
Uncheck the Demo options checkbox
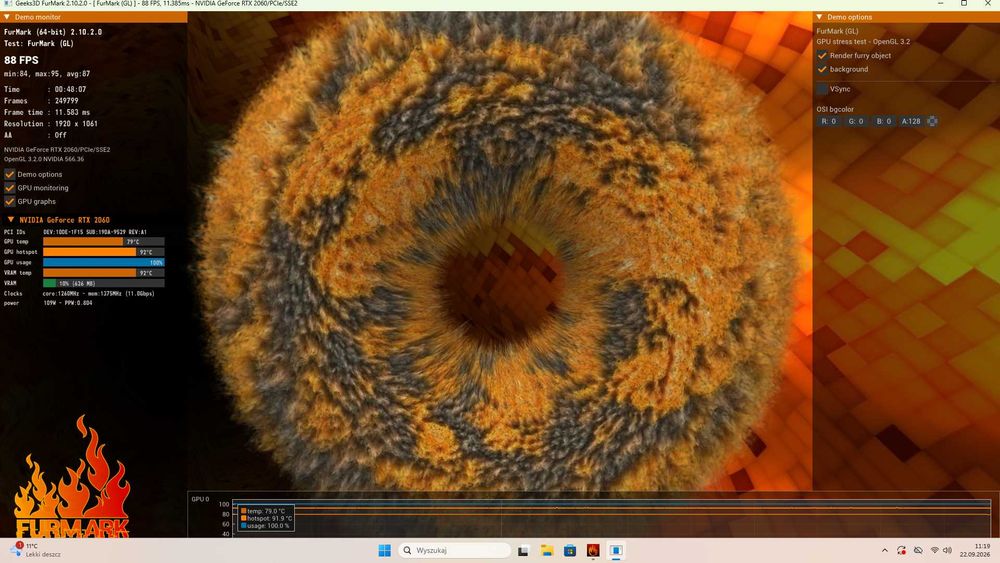[x=10, y=174]
